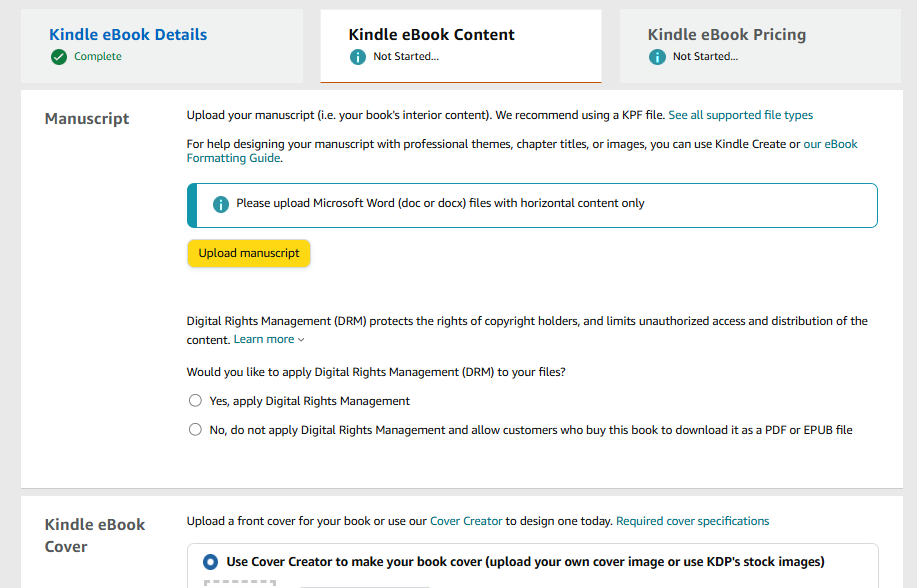The width and height of the screenshot is (917, 588).
Task: Click the info icon under Kindle eBook Content
Action: pyautogui.click(x=358, y=57)
